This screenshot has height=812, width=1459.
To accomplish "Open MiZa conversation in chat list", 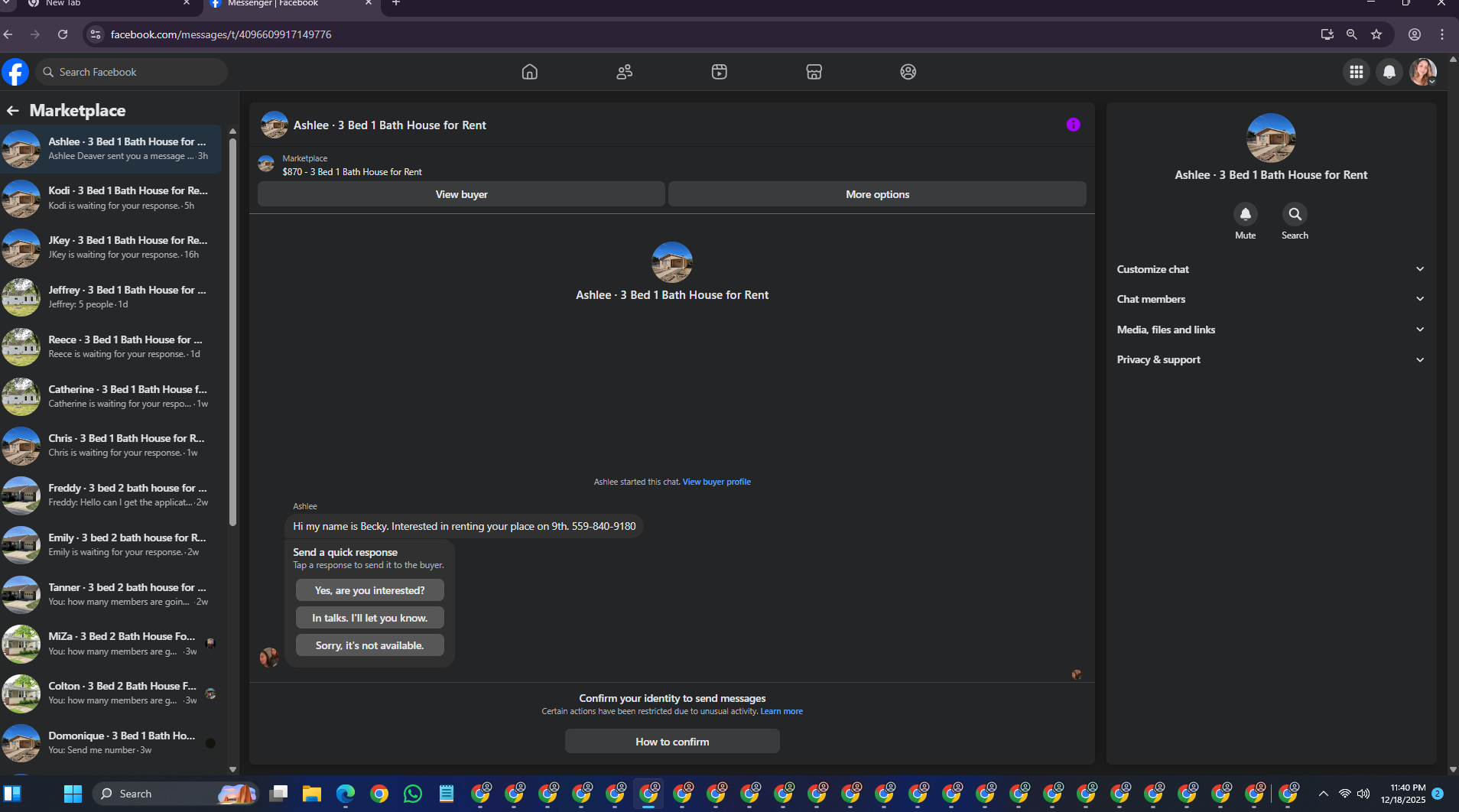I will 112,643.
